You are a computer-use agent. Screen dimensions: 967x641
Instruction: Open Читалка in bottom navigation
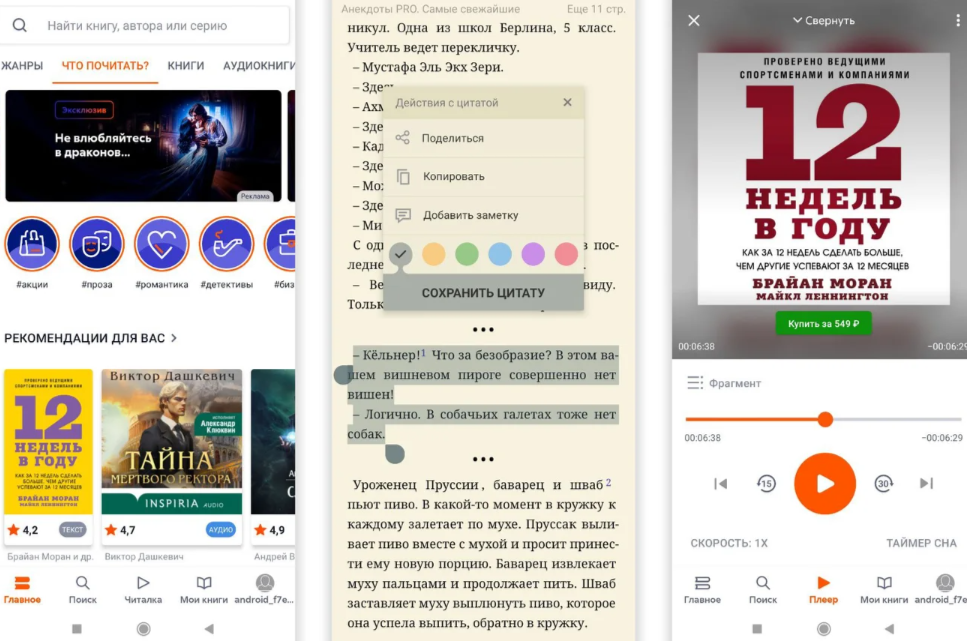tap(143, 590)
